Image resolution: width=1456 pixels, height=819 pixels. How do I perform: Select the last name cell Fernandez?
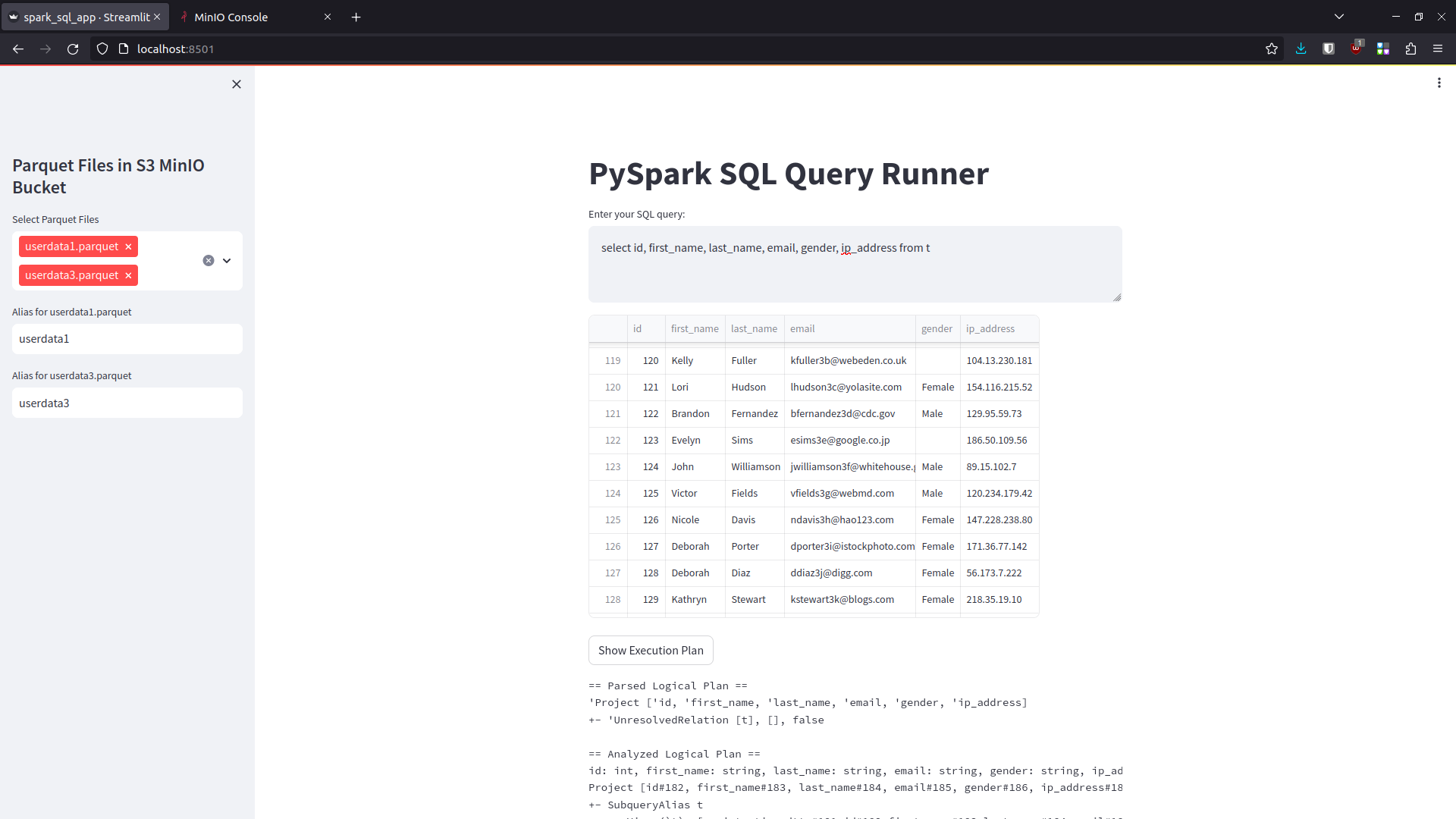pyautogui.click(x=755, y=414)
